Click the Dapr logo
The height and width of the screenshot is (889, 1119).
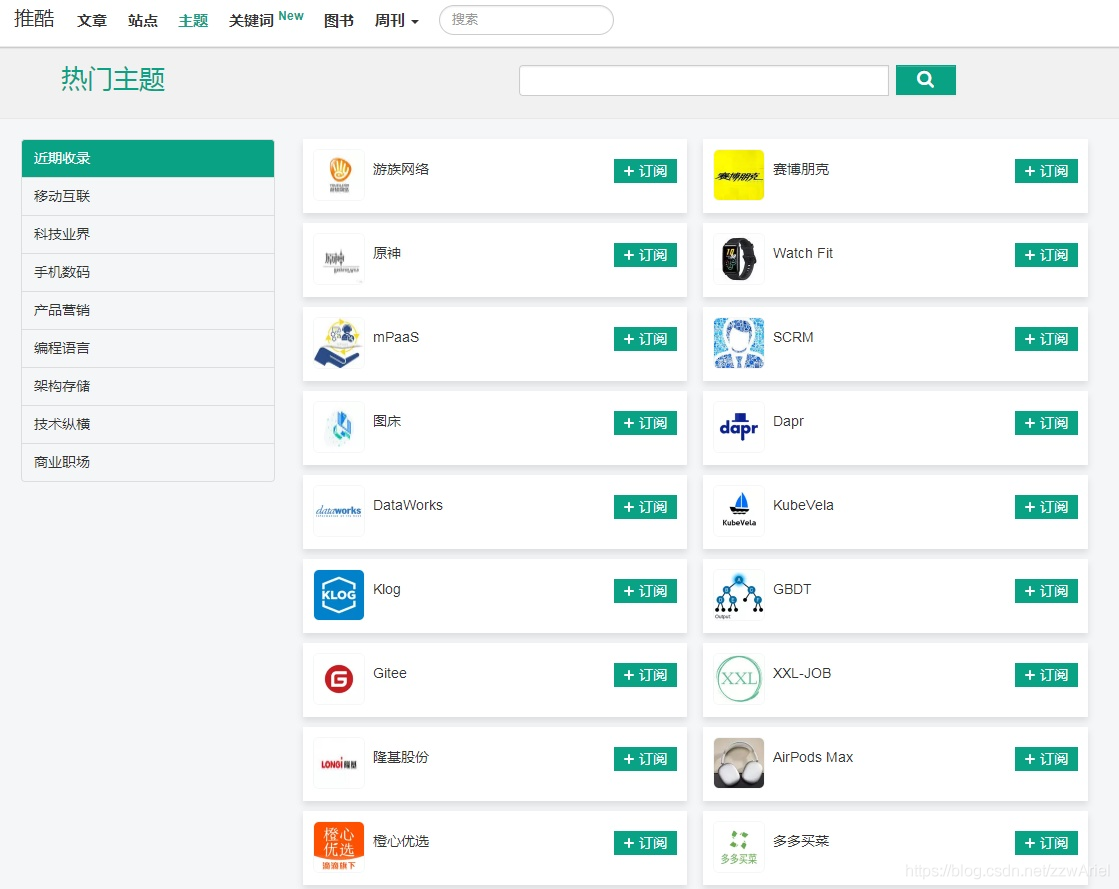[739, 427]
